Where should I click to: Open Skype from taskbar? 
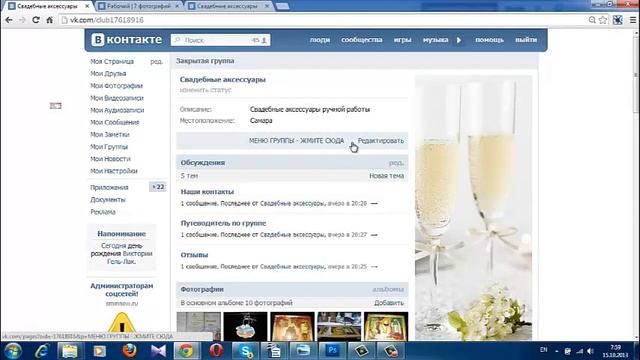coord(246,351)
